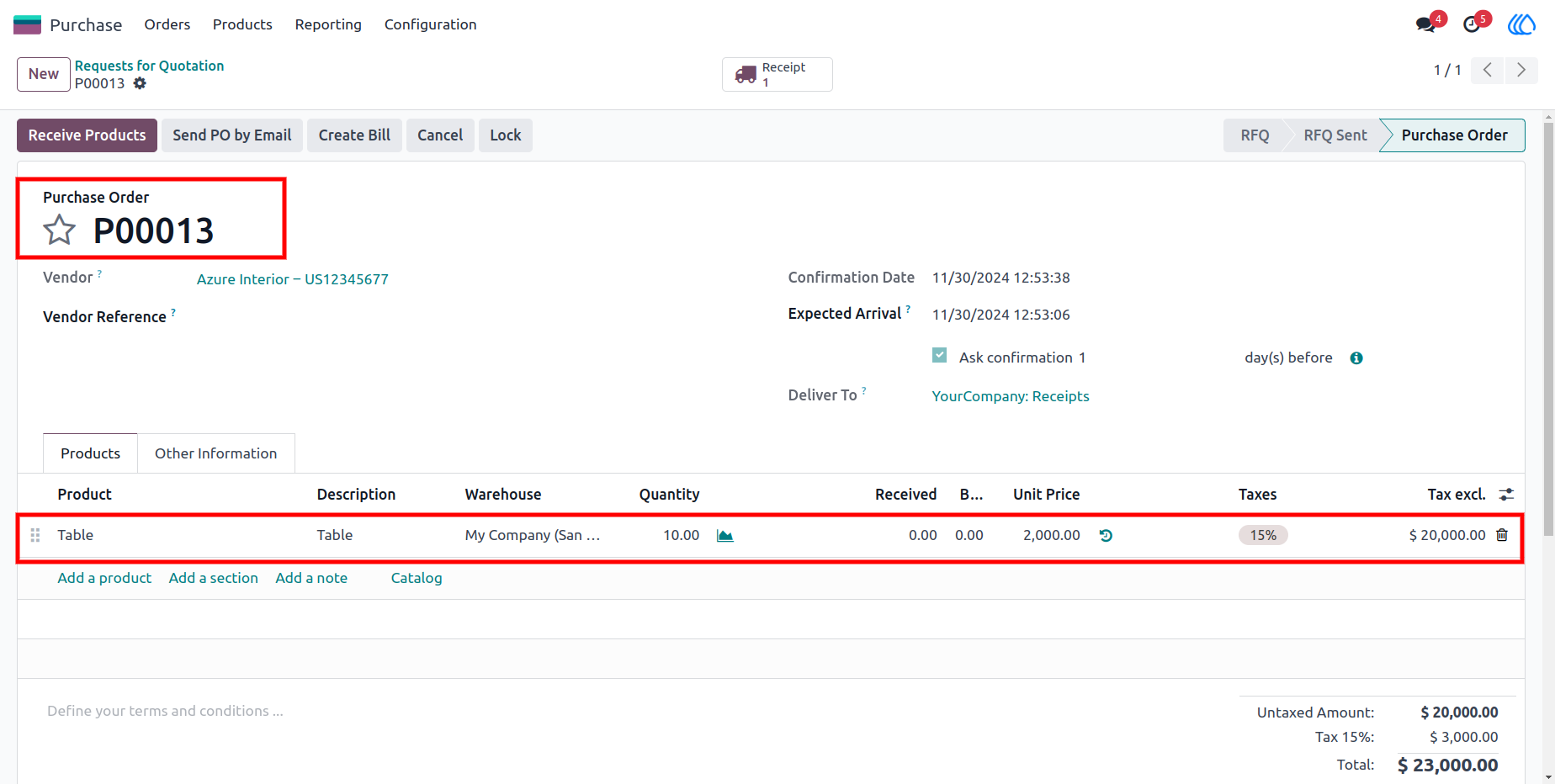Image resolution: width=1555 pixels, height=784 pixels.
Task: Click Add a section link
Action: 214,578
